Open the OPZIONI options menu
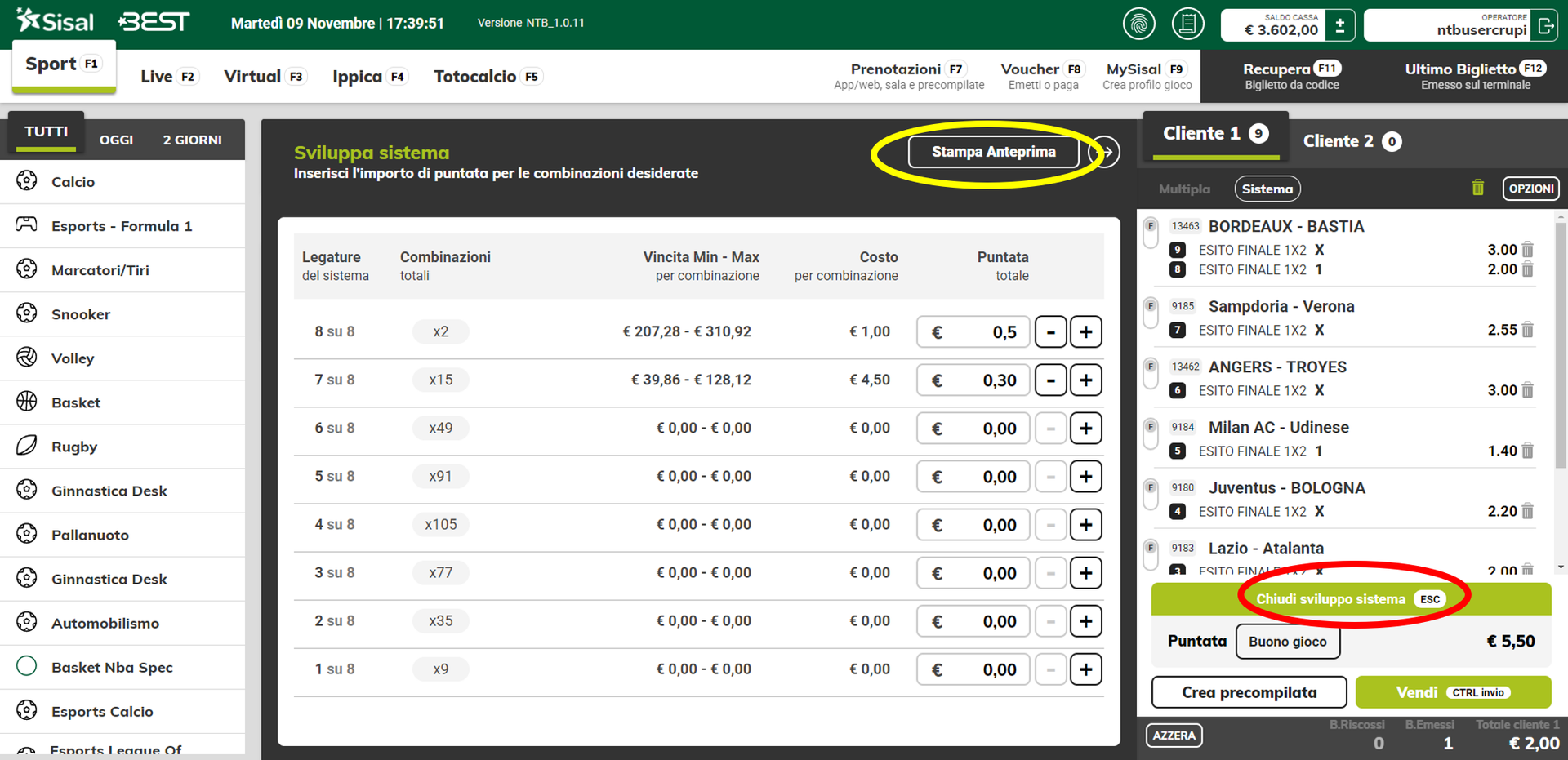 click(x=1531, y=189)
